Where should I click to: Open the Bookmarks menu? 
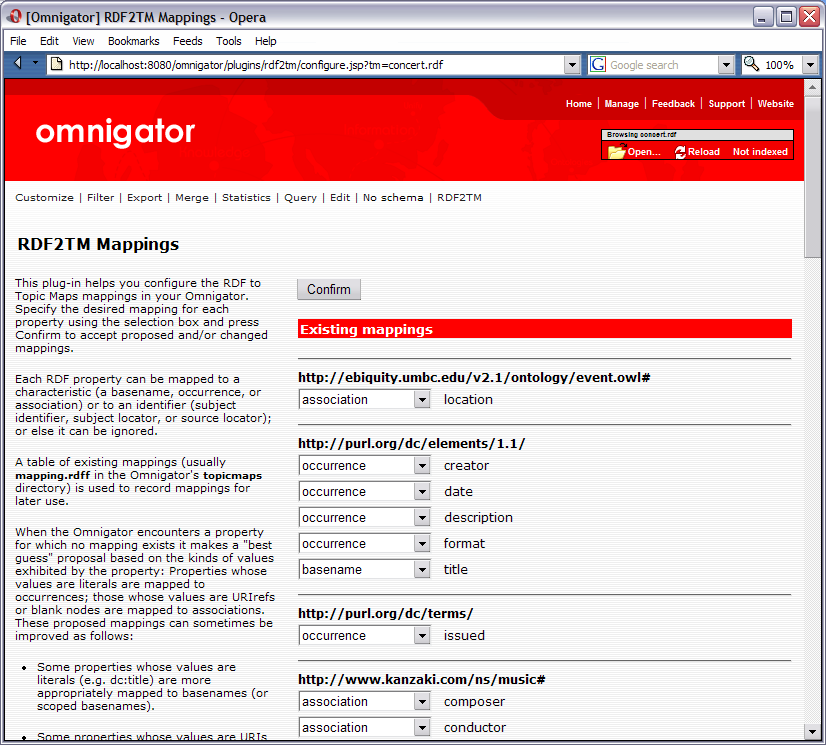[133, 41]
